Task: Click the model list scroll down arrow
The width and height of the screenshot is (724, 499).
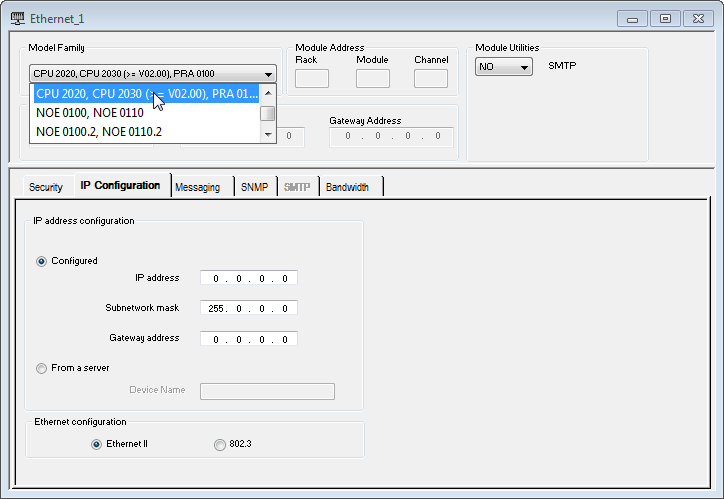Action: 268,134
